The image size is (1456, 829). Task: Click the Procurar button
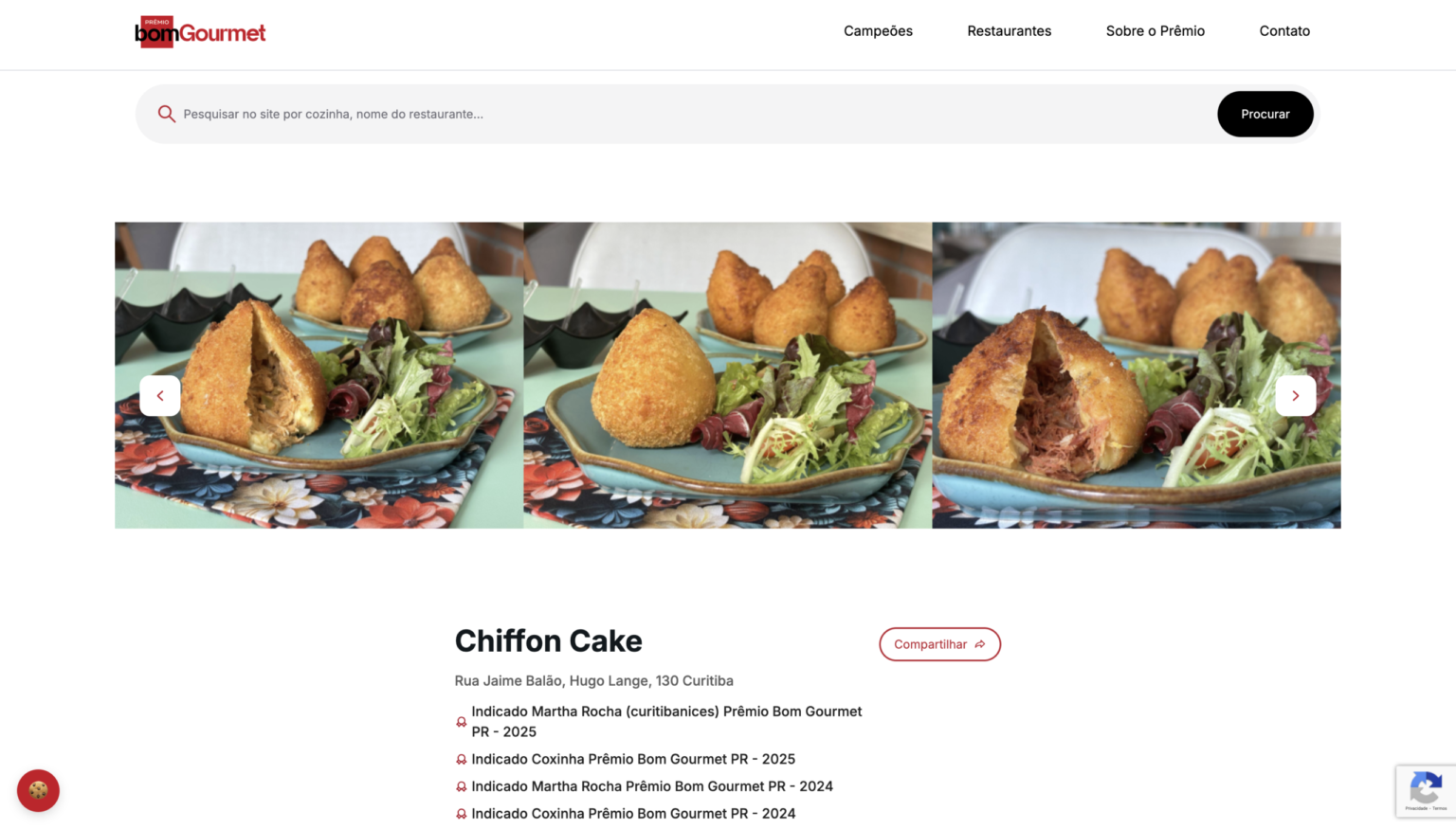[1265, 114]
